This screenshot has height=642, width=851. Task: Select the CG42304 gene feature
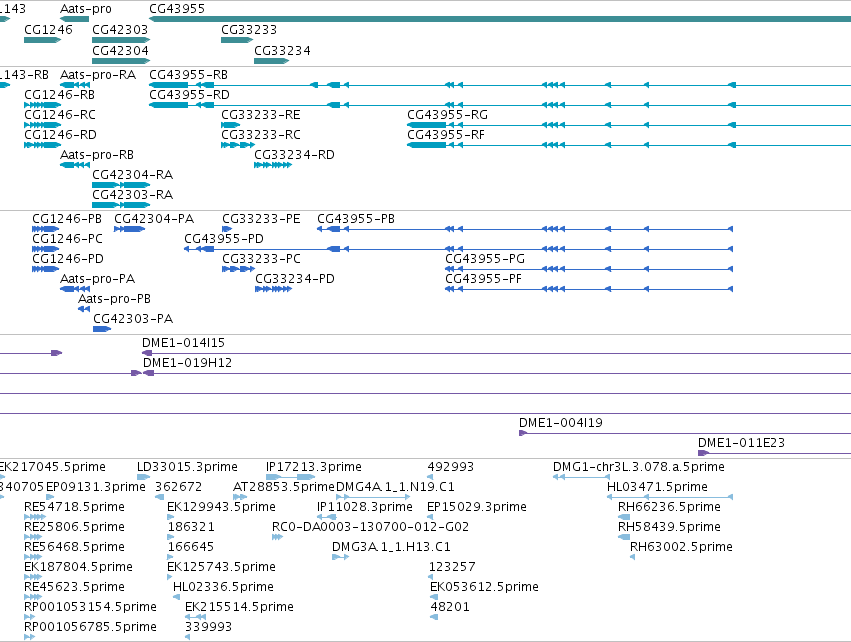click(121, 61)
